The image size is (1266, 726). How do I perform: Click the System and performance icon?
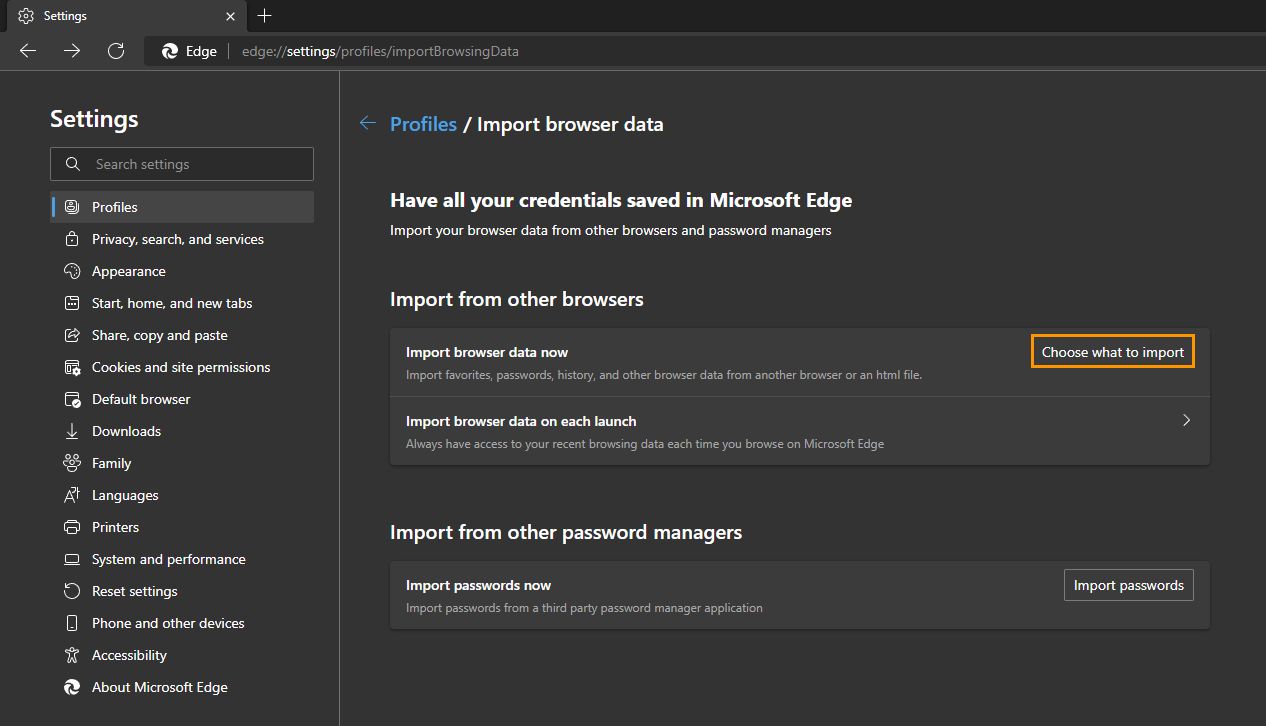pyautogui.click(x=72, y=559)
